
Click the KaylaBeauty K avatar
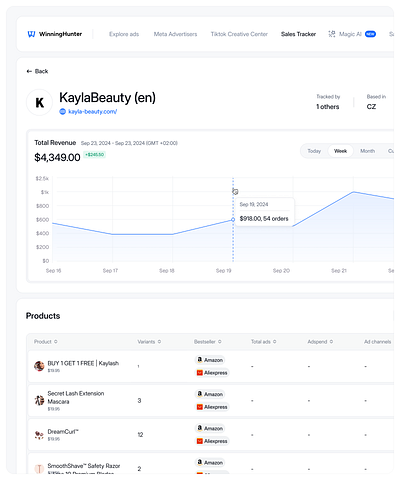coord(39,102)
